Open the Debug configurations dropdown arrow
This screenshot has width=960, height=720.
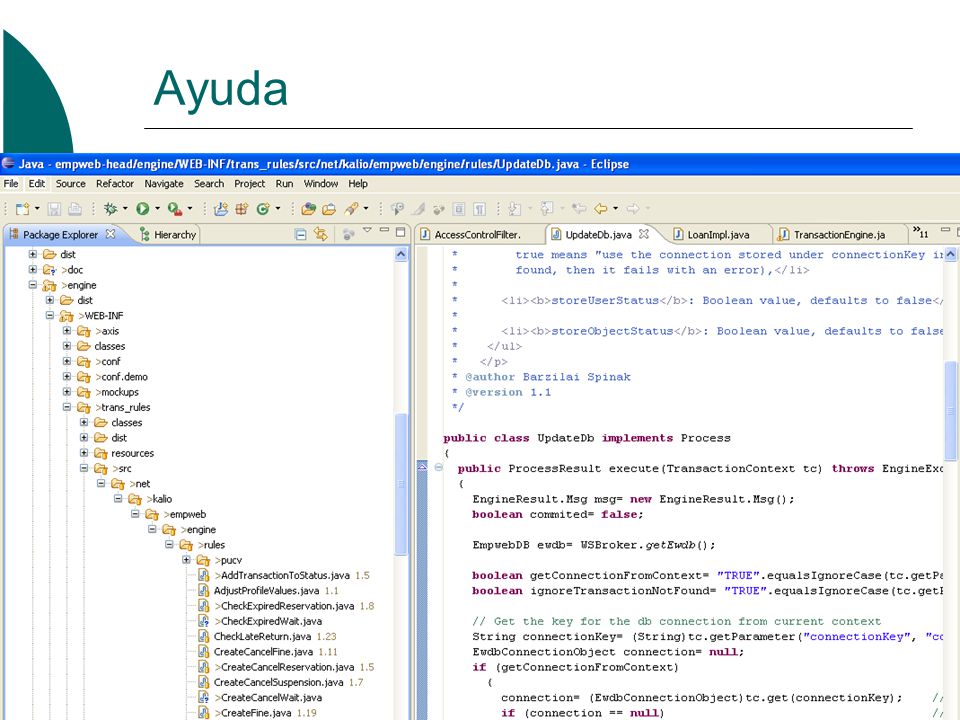126,209
